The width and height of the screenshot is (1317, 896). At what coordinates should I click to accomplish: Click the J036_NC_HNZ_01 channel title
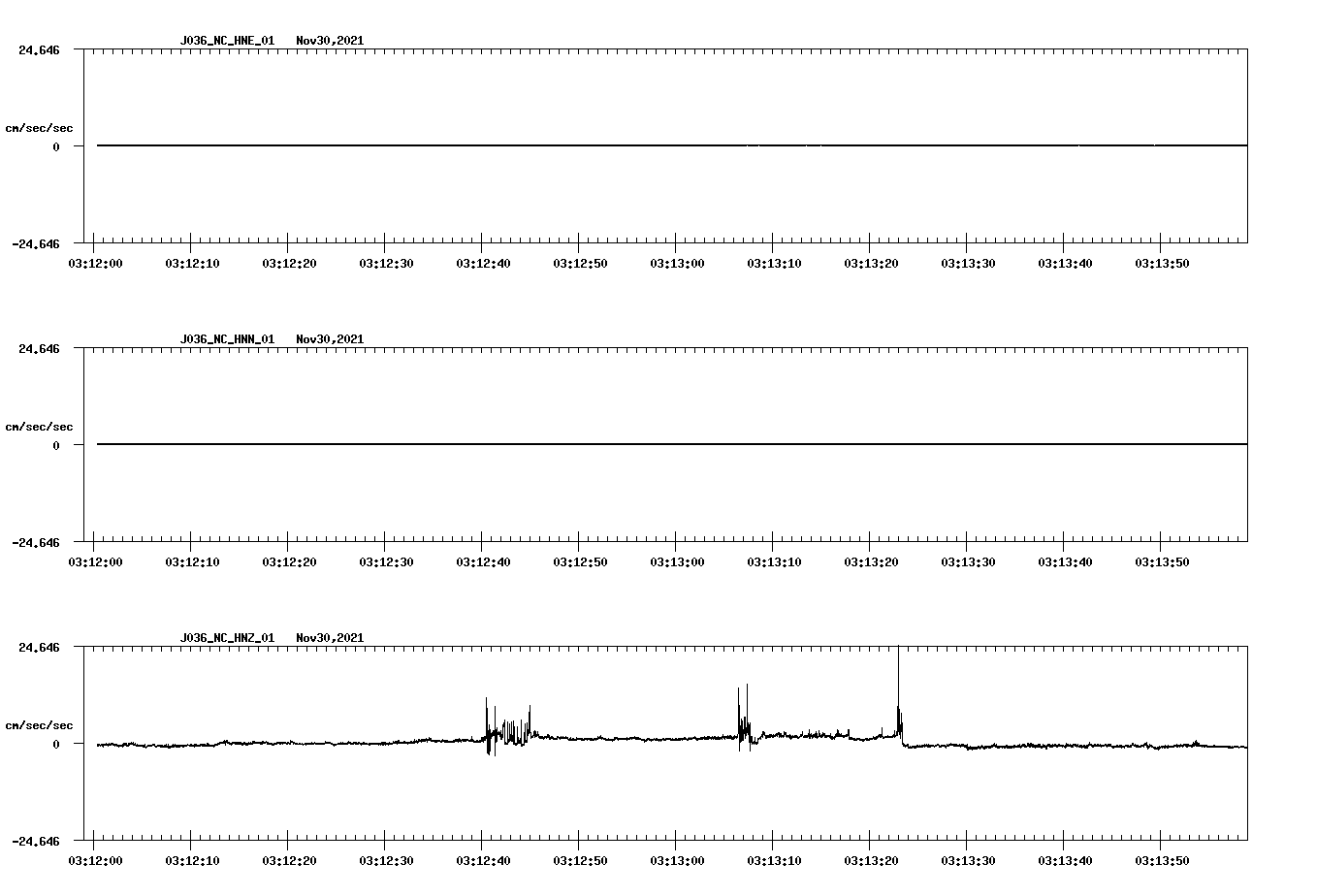[227, 638]
